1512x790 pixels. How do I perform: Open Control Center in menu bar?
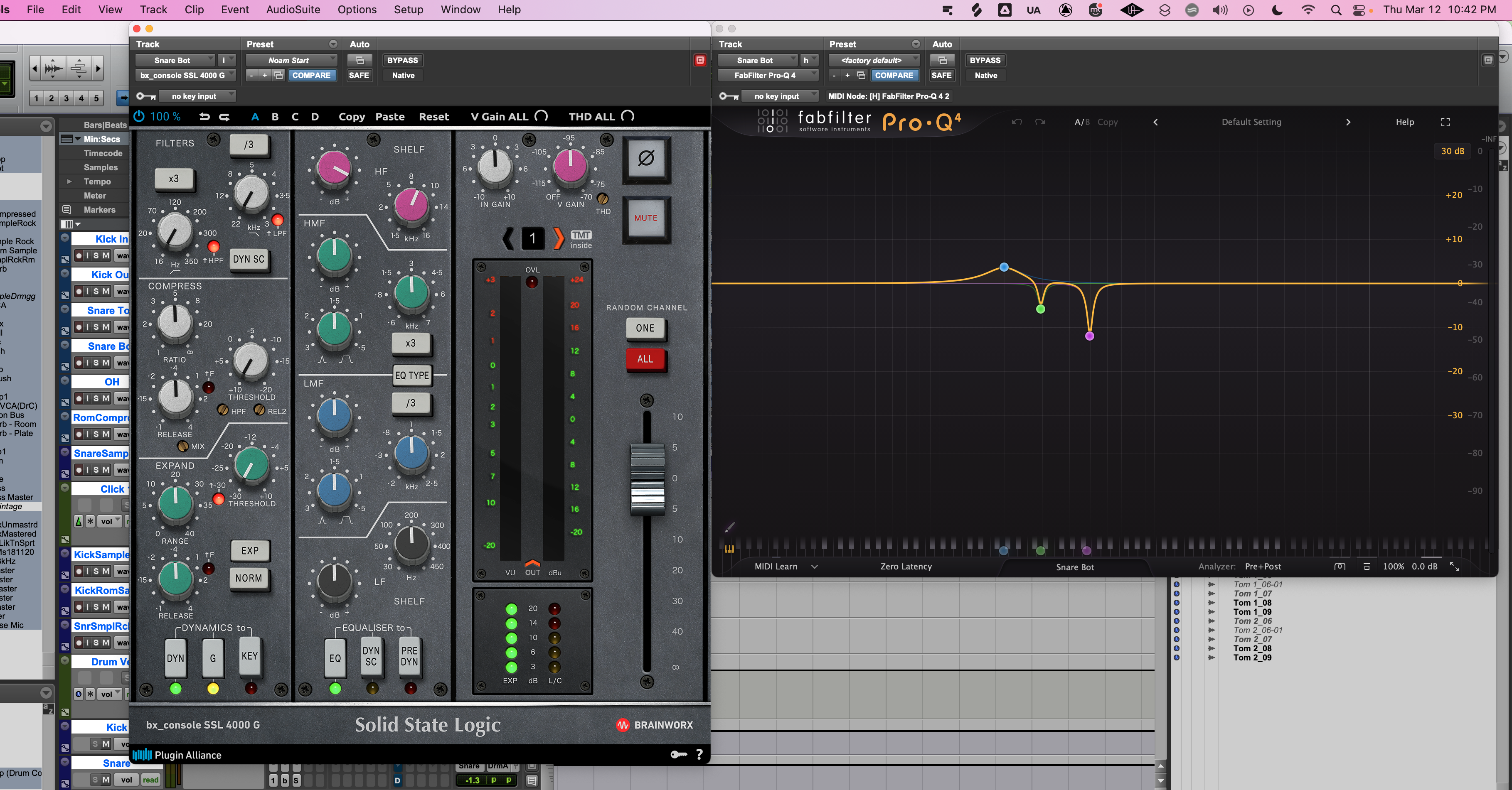coord(1359,10)
